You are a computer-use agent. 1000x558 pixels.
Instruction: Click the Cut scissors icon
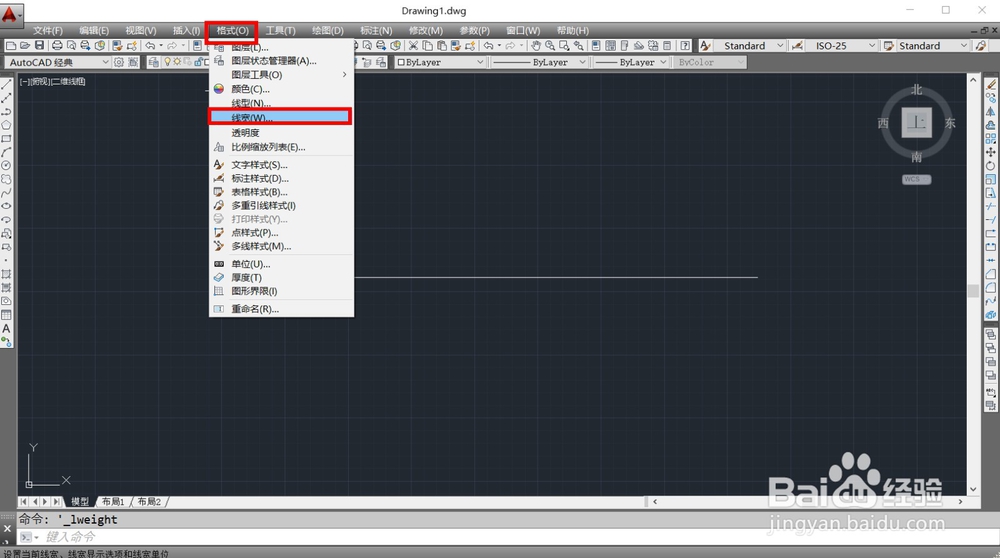click(x=413, y=45)
